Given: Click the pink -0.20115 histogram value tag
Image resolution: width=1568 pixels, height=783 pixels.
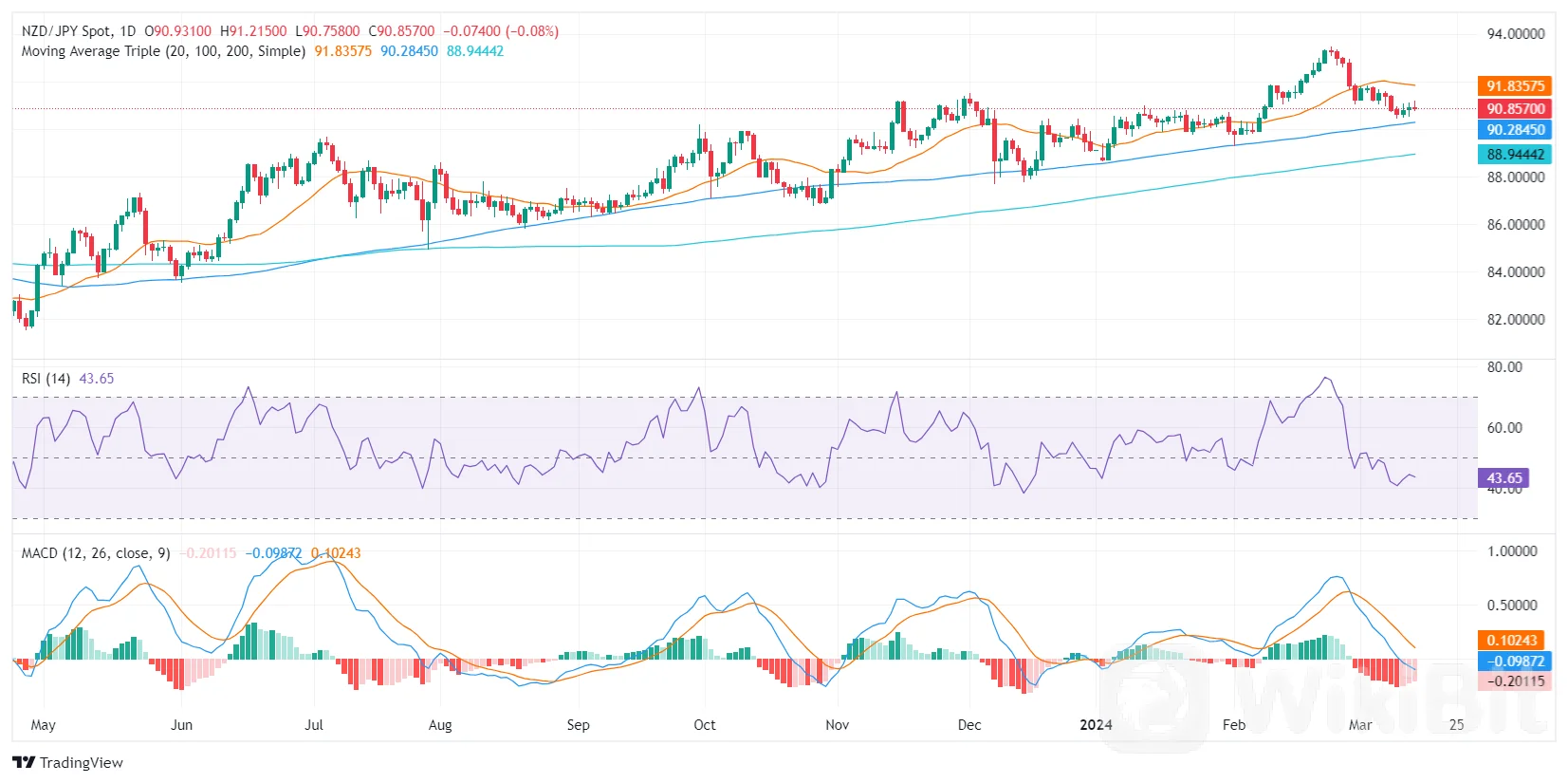Looking at the screenshot, I should (1514, 680).
